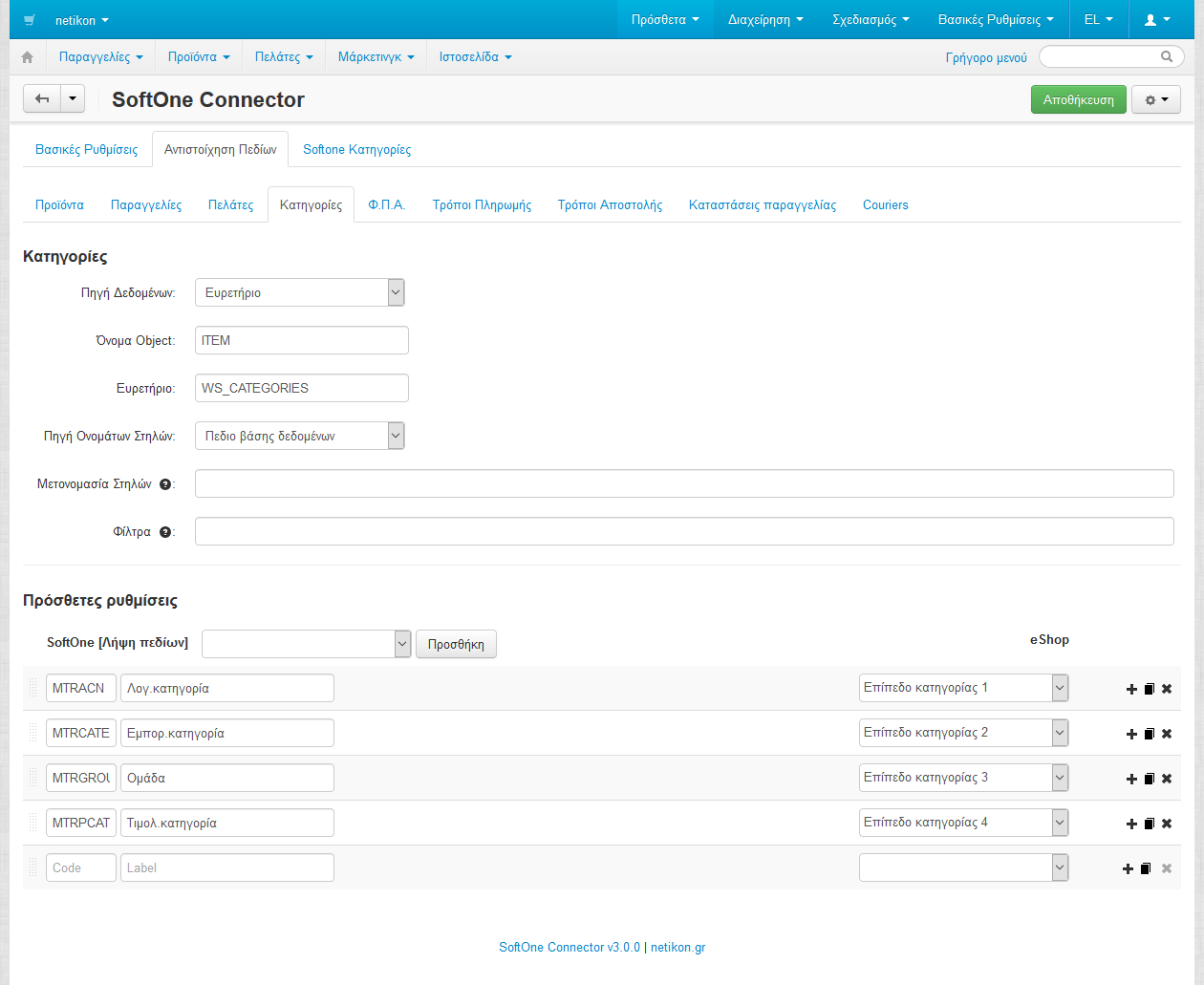Screen dimensions: 1204x985
Task: Add a row after the MTRACN row
Action: pyautogui.click(x=1131, y=689)
